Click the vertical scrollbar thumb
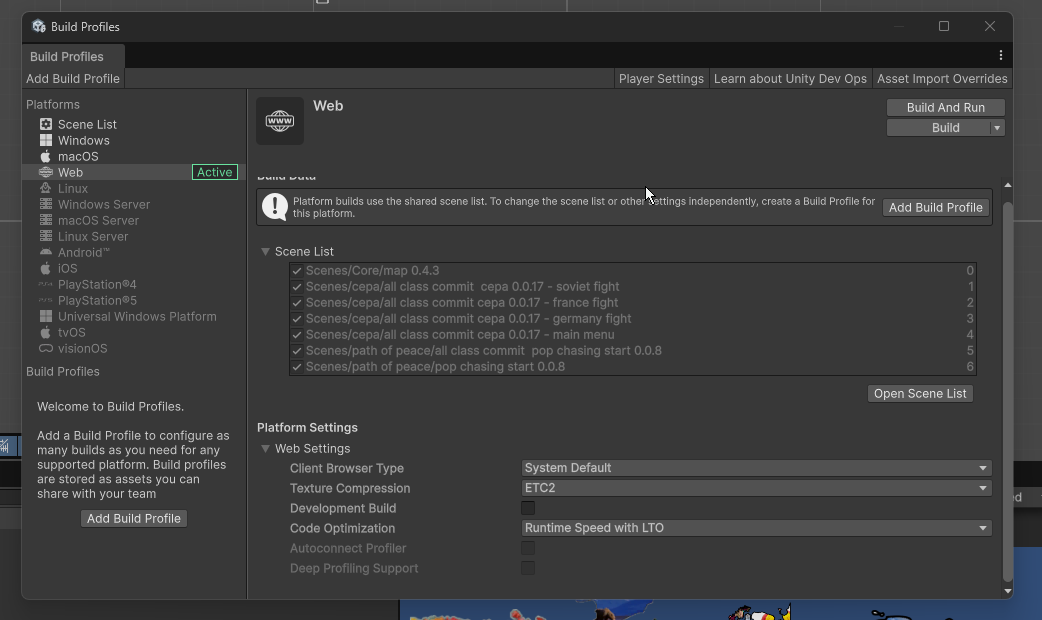The image size is (1042, 620). 1007,392
